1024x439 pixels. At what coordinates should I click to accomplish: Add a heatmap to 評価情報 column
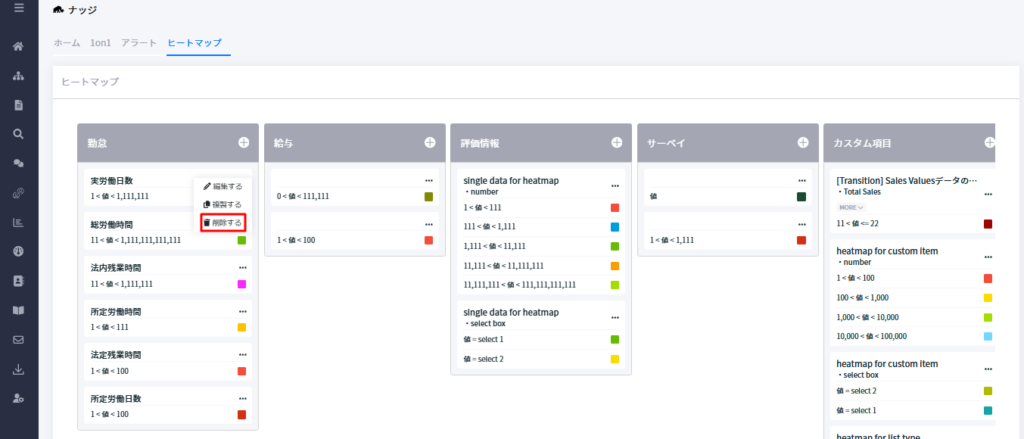616,142
